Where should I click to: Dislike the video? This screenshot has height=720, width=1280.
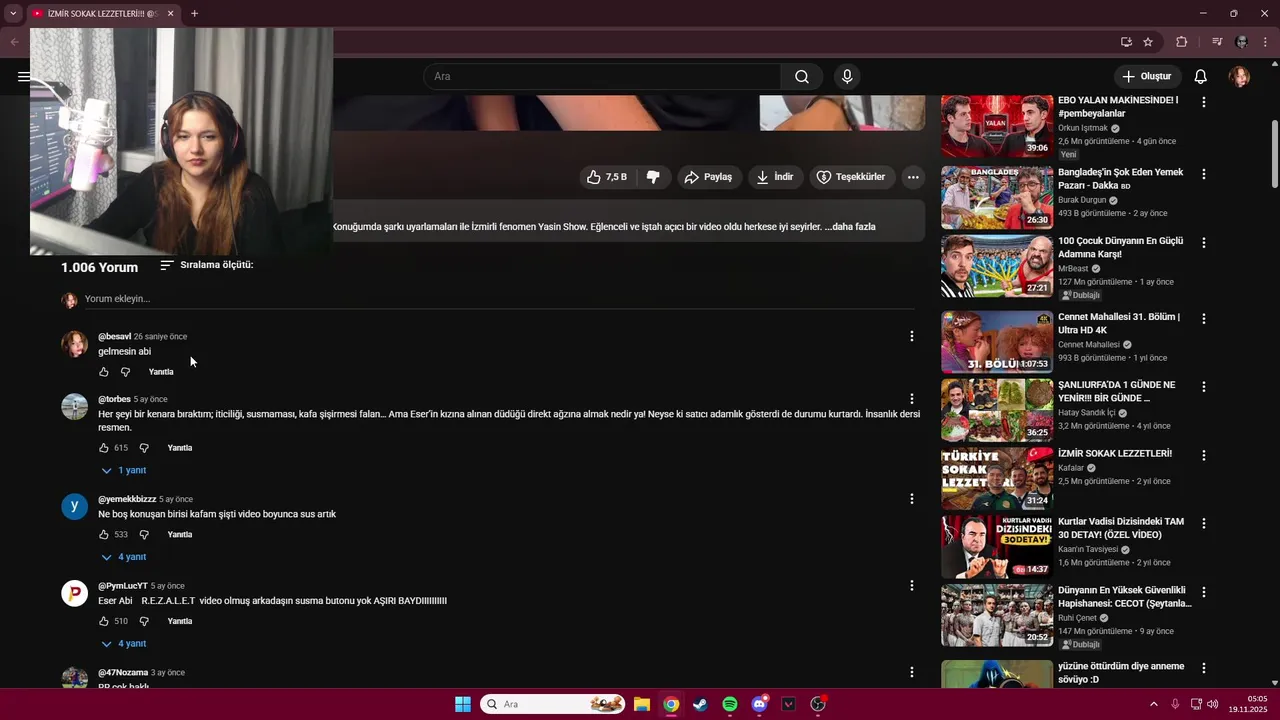point(653,177)
